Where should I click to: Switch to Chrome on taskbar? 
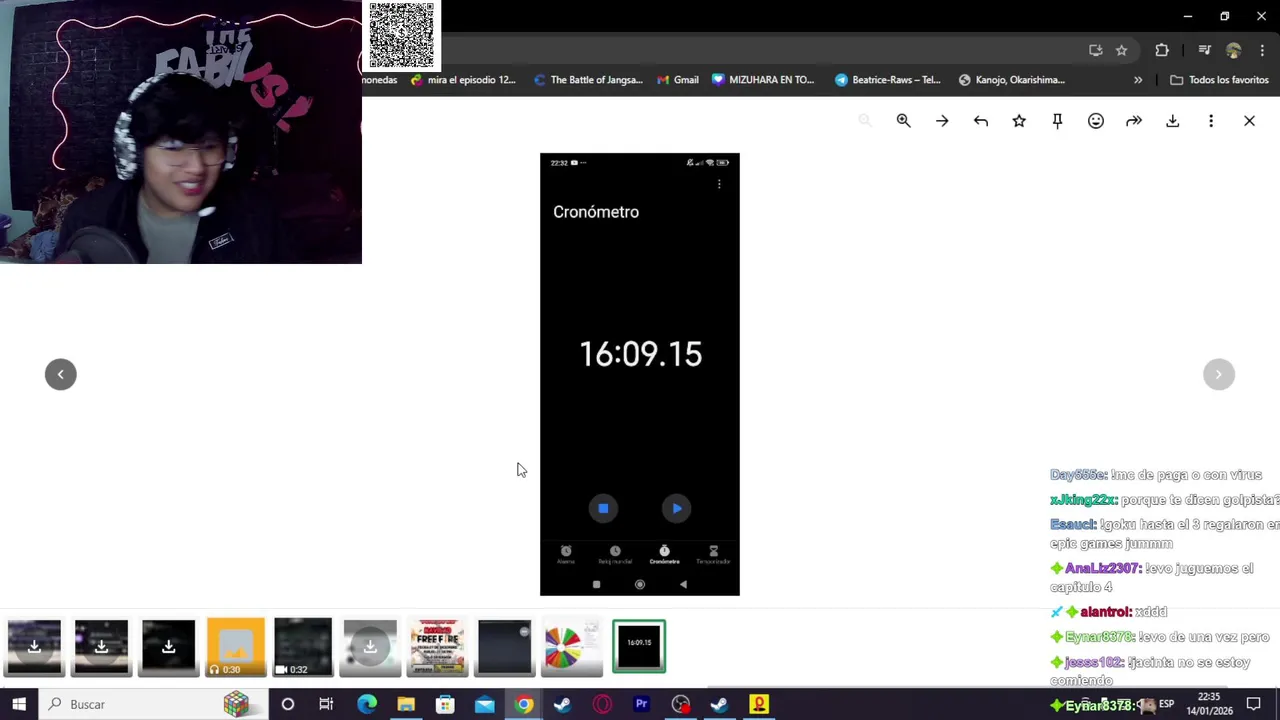coord(524,704)
